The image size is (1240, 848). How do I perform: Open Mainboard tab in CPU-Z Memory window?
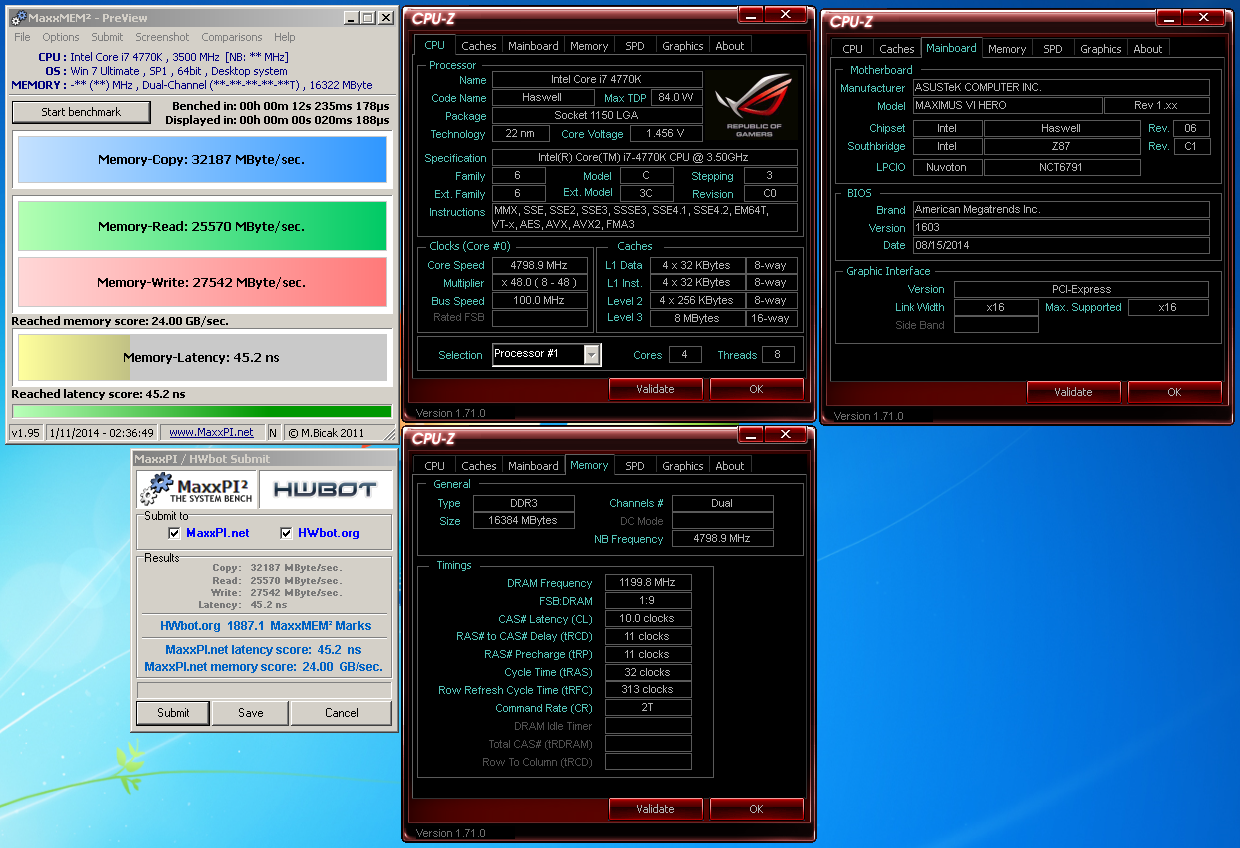tap(533, 466)
